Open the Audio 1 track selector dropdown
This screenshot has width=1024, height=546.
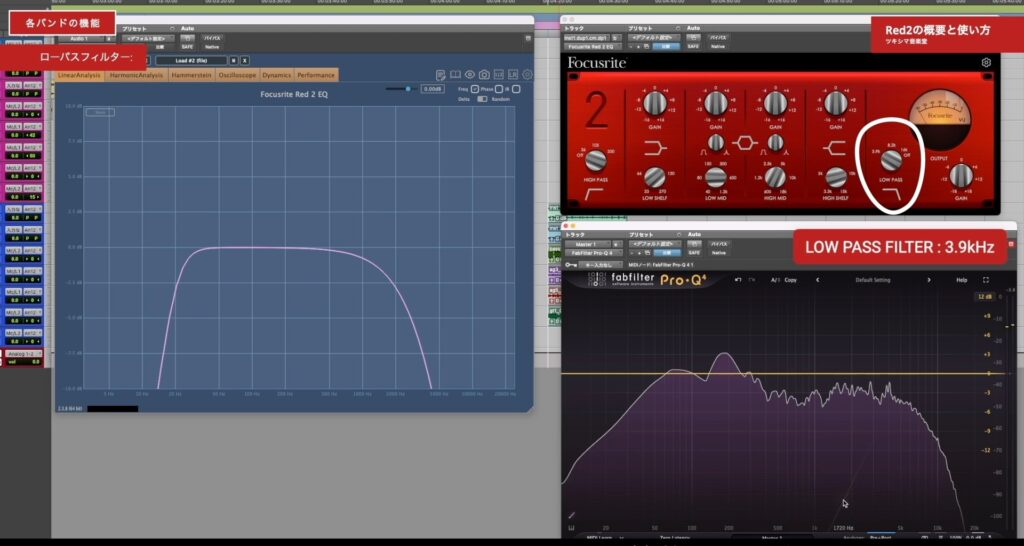tap(82, 39)
